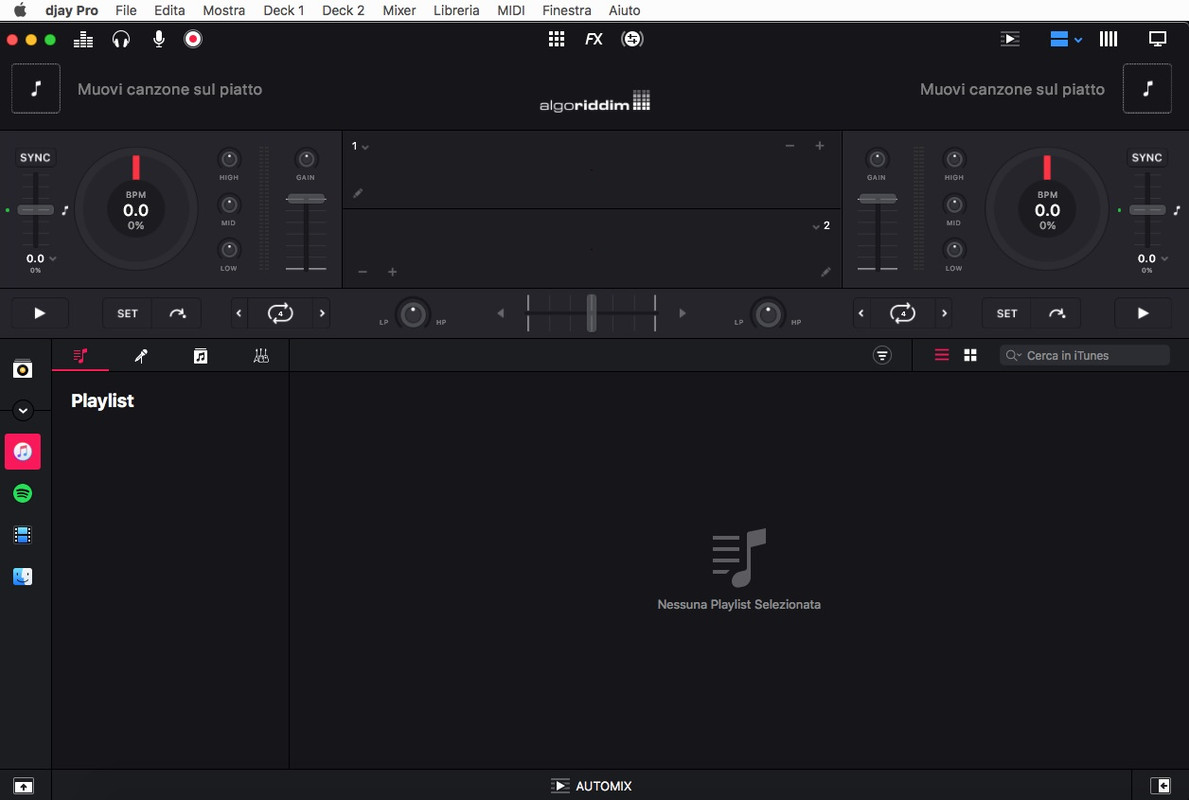This screenshot has width=1189, height=800.
Task: Toggle headphones pre-cueing icon
Action: (x=121, y=39)
